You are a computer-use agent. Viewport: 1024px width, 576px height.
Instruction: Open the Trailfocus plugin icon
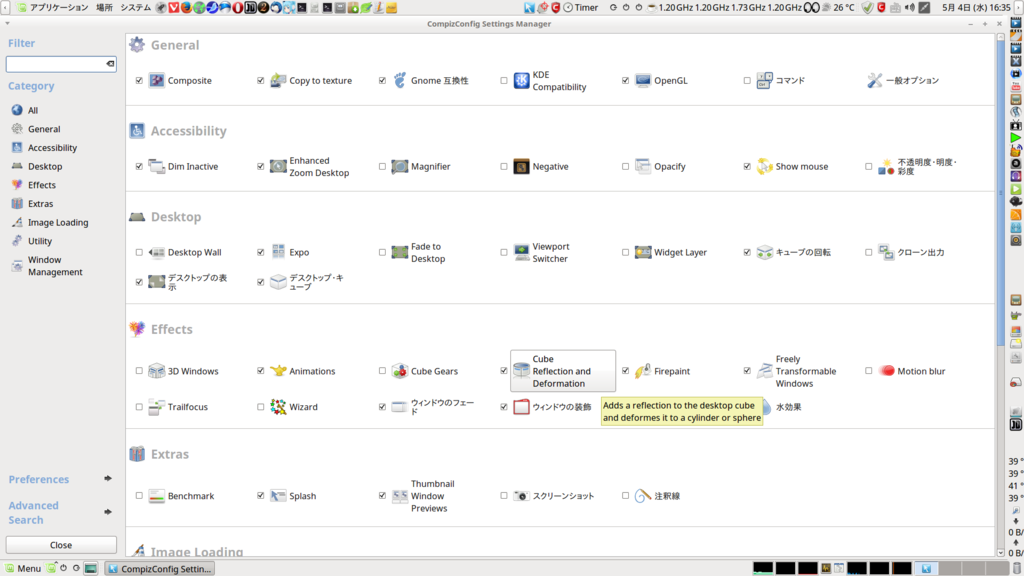point(157,407)
